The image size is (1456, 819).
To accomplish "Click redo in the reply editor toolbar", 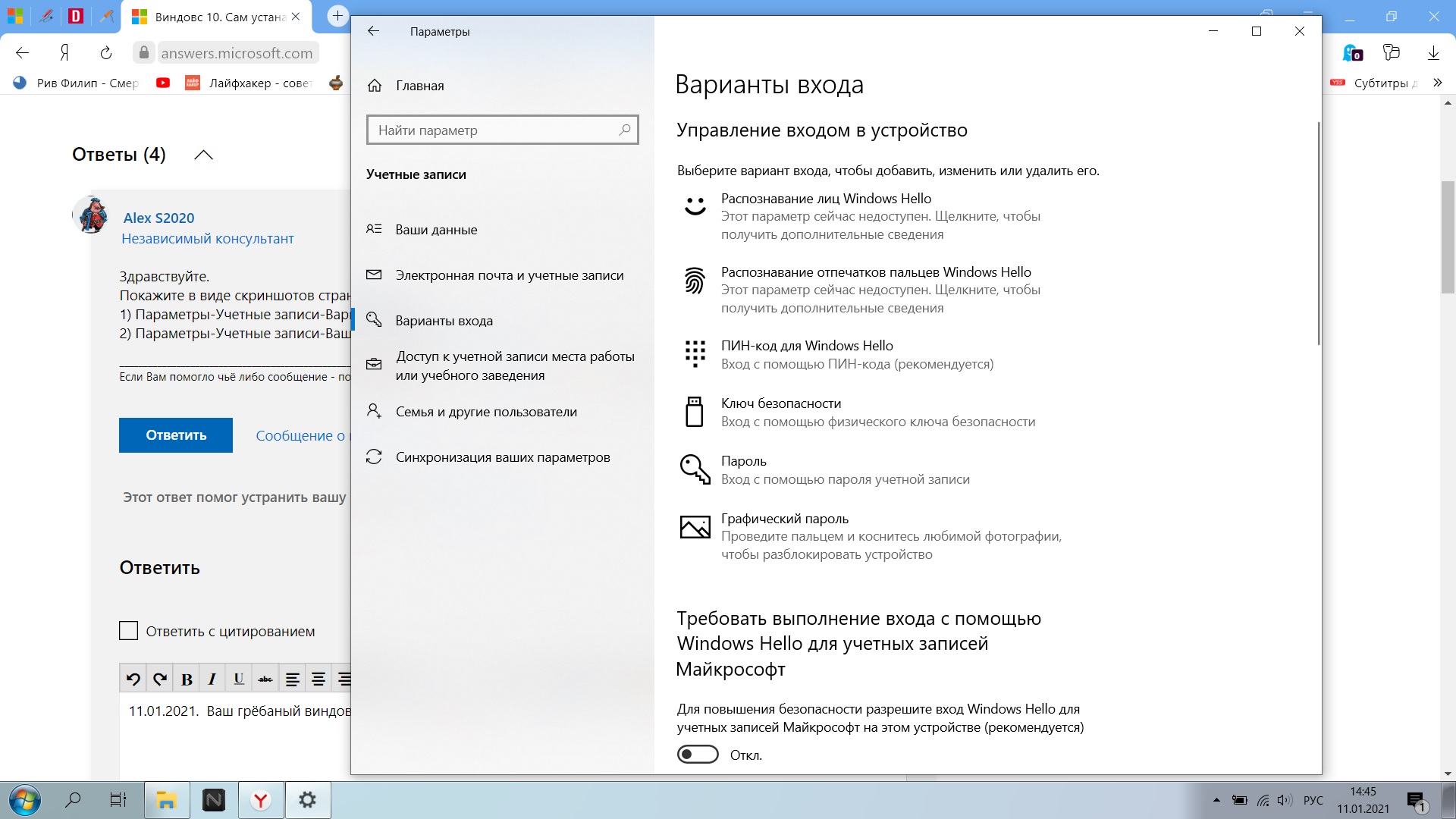I will pos(159,679).
